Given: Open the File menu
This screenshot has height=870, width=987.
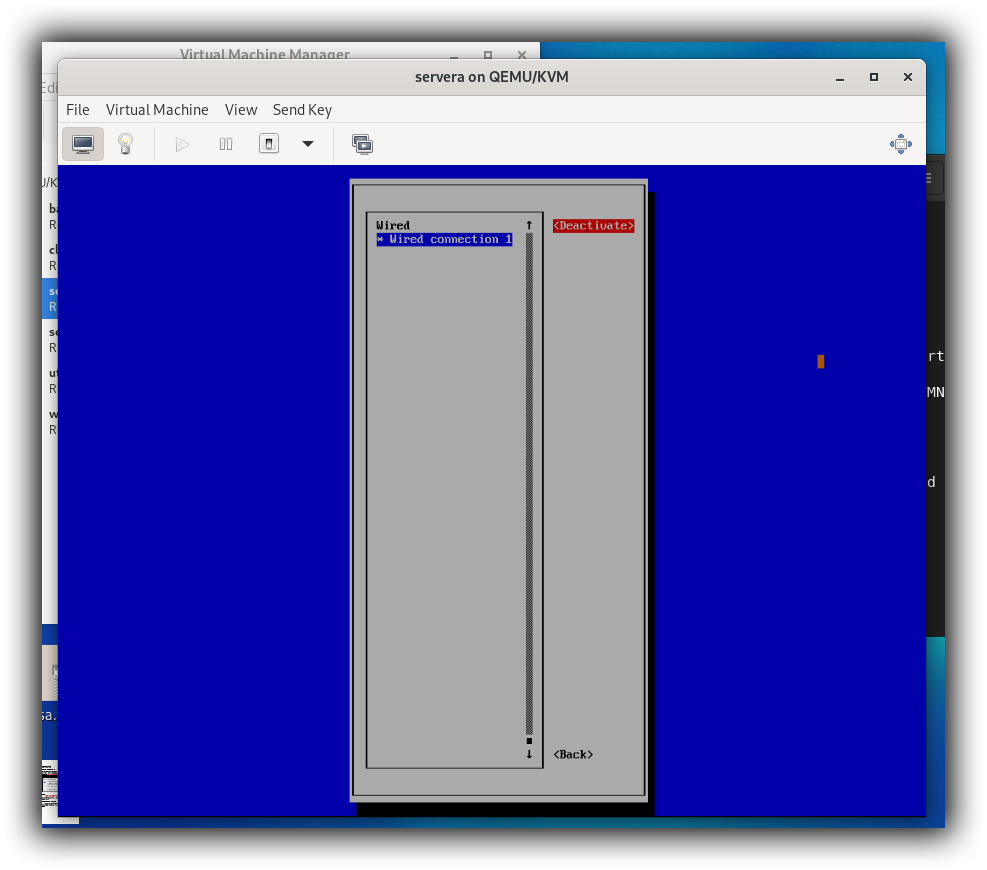Looking at the screenshot, I should (x=77, y=110).
